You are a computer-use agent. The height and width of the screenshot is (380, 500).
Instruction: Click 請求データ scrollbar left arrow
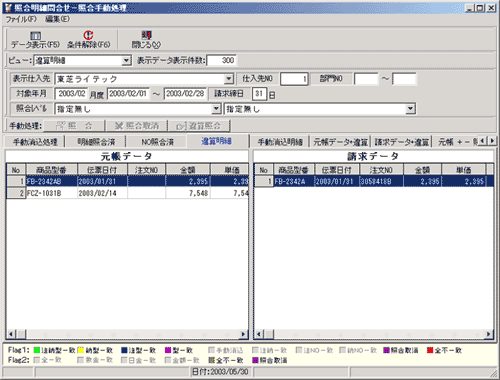[259, 334]
